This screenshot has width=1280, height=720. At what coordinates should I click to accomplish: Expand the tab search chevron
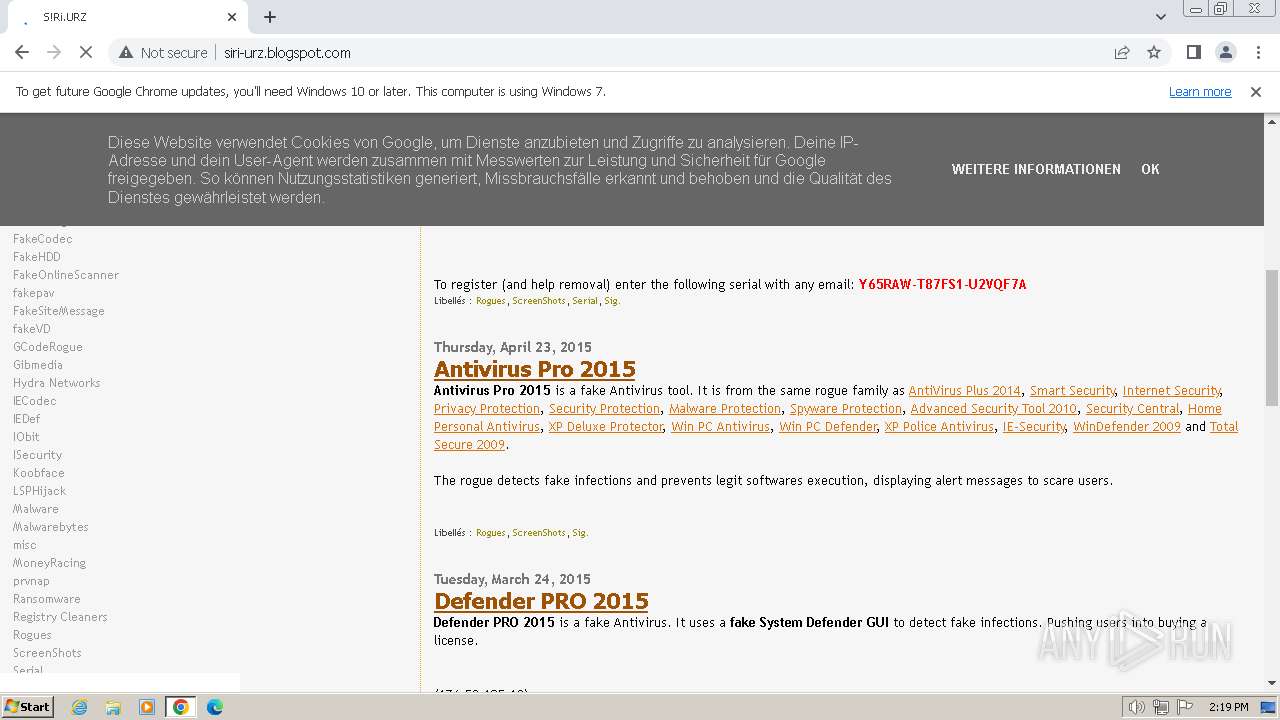tap(1160, 17)
